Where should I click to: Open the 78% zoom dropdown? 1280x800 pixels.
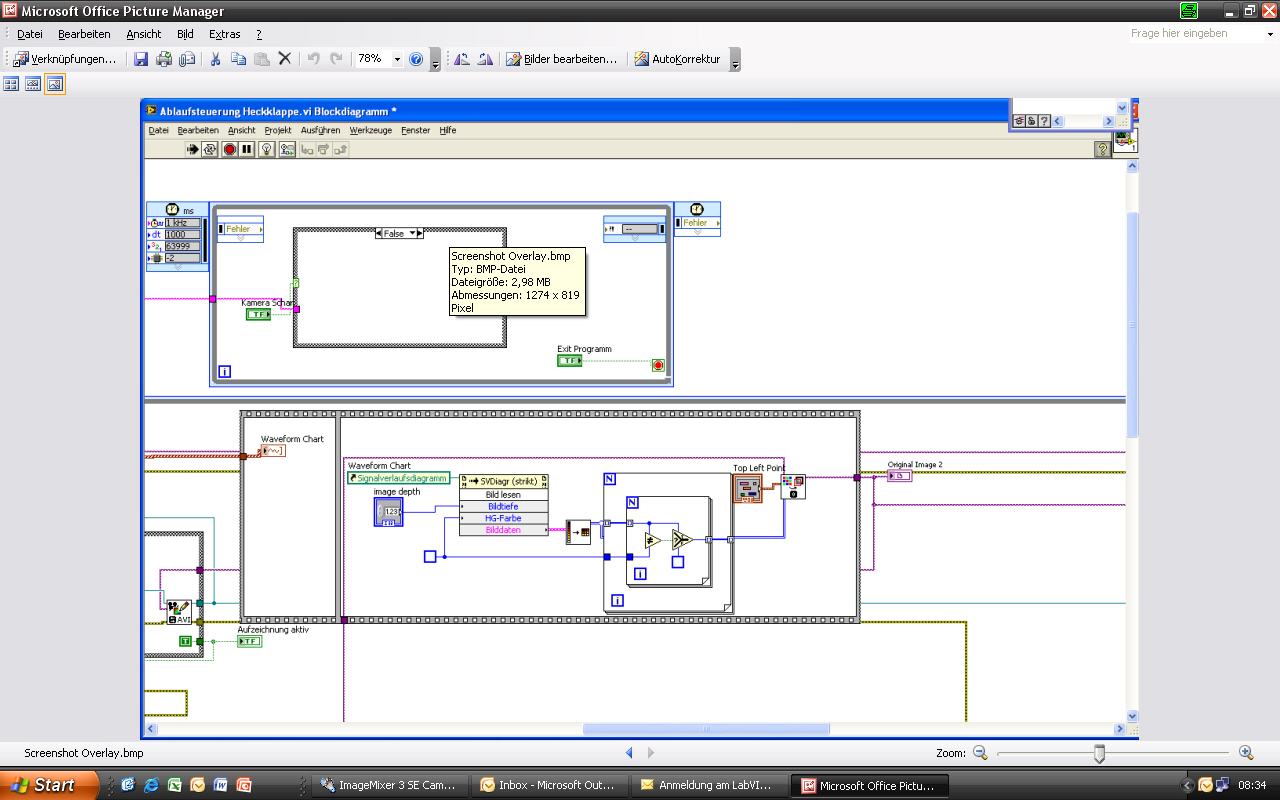coord(397,59)
